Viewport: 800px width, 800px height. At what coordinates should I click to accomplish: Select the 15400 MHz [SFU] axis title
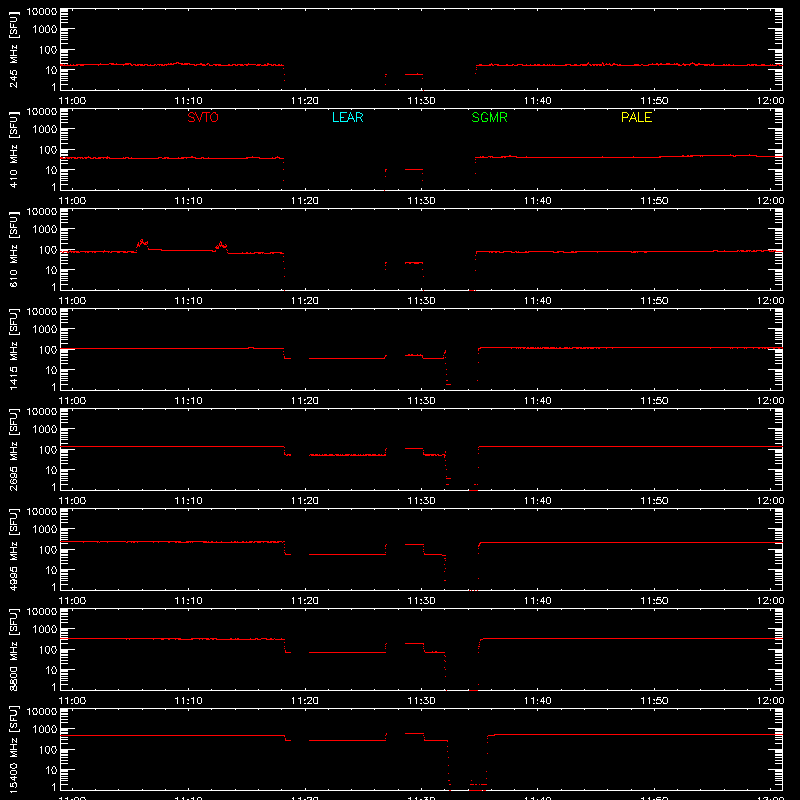coord(13,750)
